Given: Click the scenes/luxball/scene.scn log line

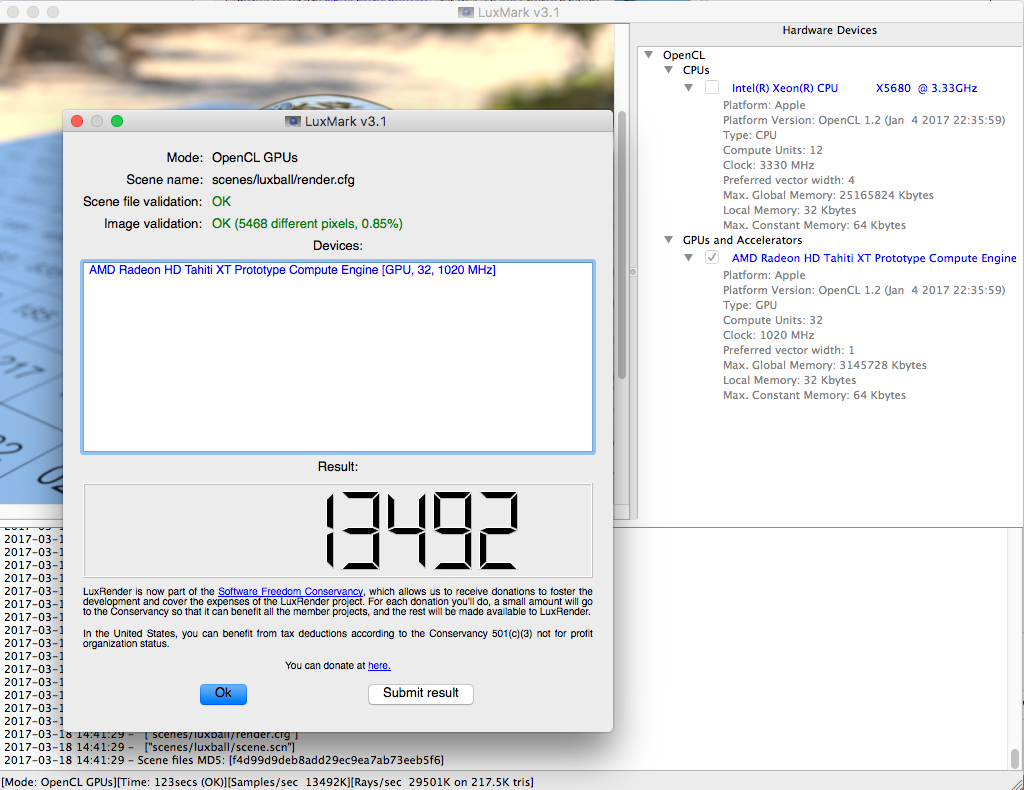Looking at the screenshot, I should [x=150, y=747].
